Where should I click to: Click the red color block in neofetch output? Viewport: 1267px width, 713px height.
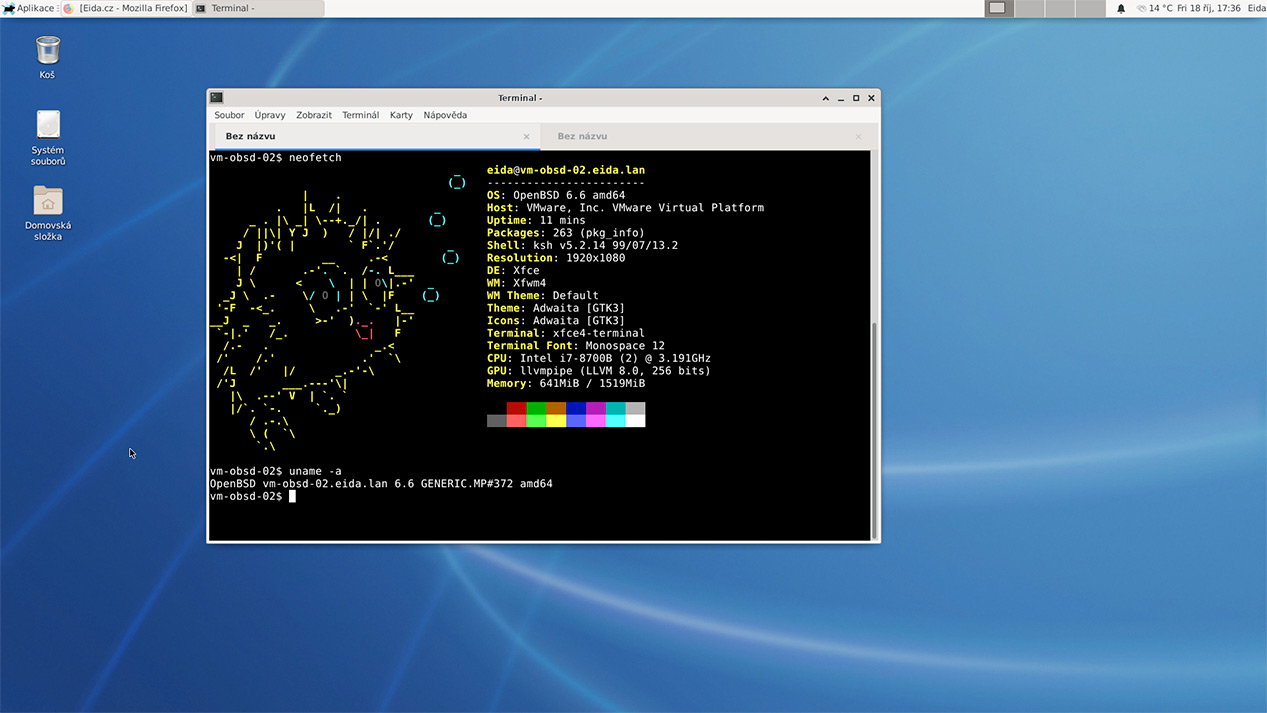click(x=516, y=408)
